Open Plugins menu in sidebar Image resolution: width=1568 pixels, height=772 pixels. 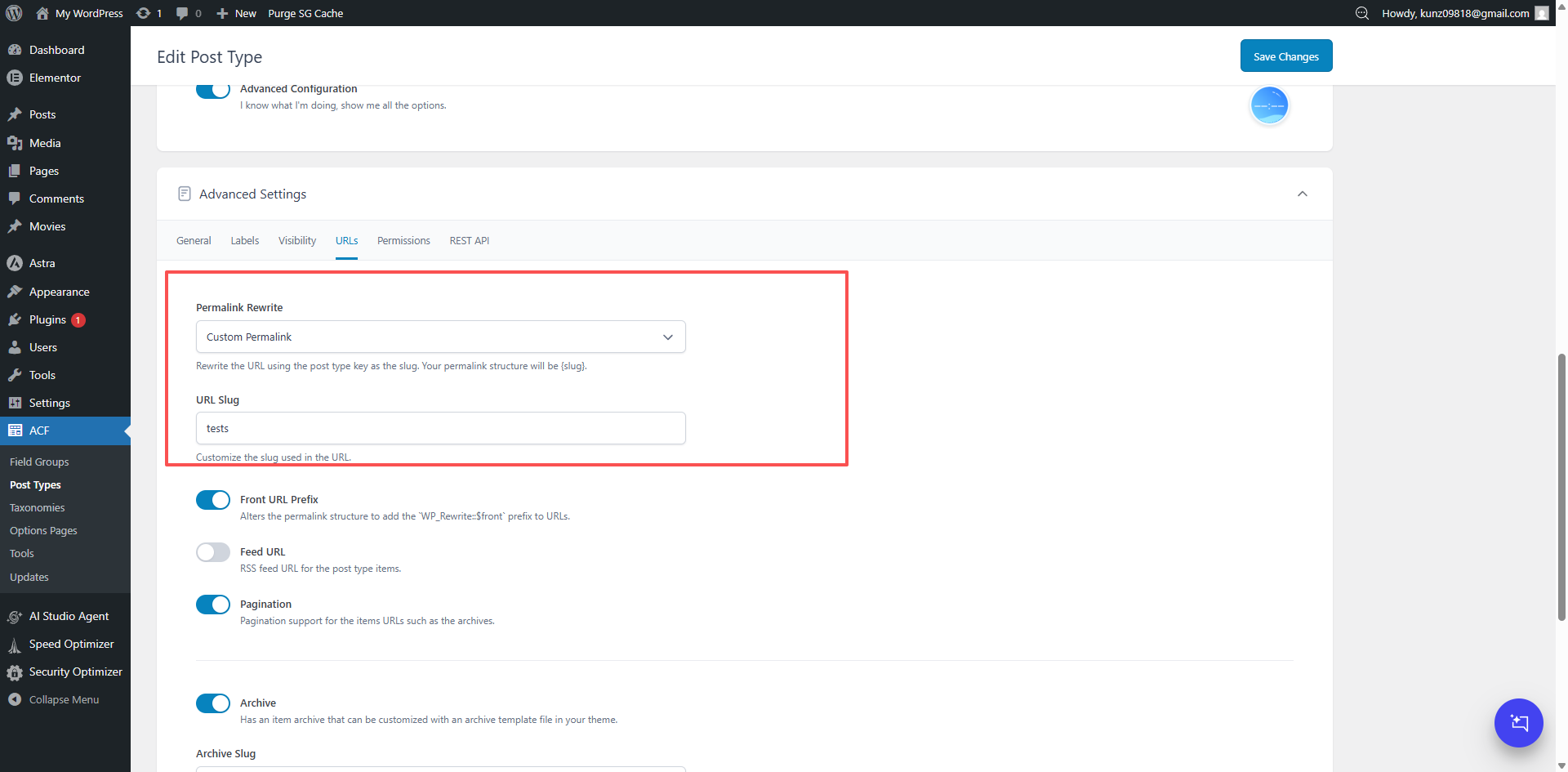pos(47,319)
